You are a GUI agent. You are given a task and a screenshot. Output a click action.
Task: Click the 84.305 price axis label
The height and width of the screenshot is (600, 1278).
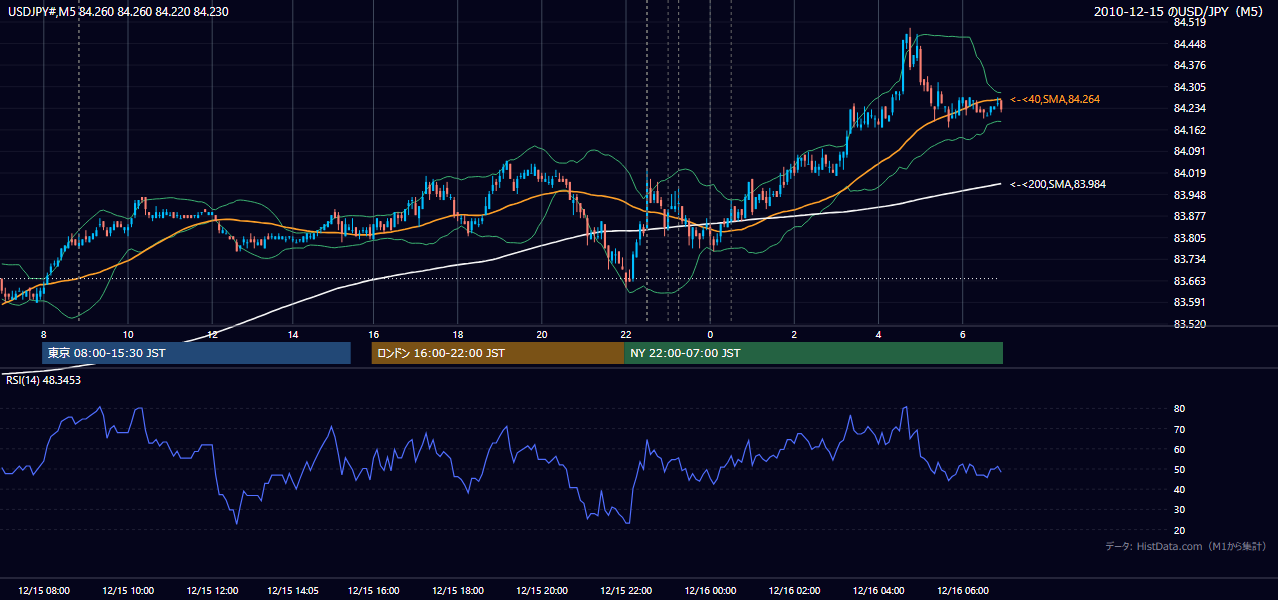[x=1189, y=87]
